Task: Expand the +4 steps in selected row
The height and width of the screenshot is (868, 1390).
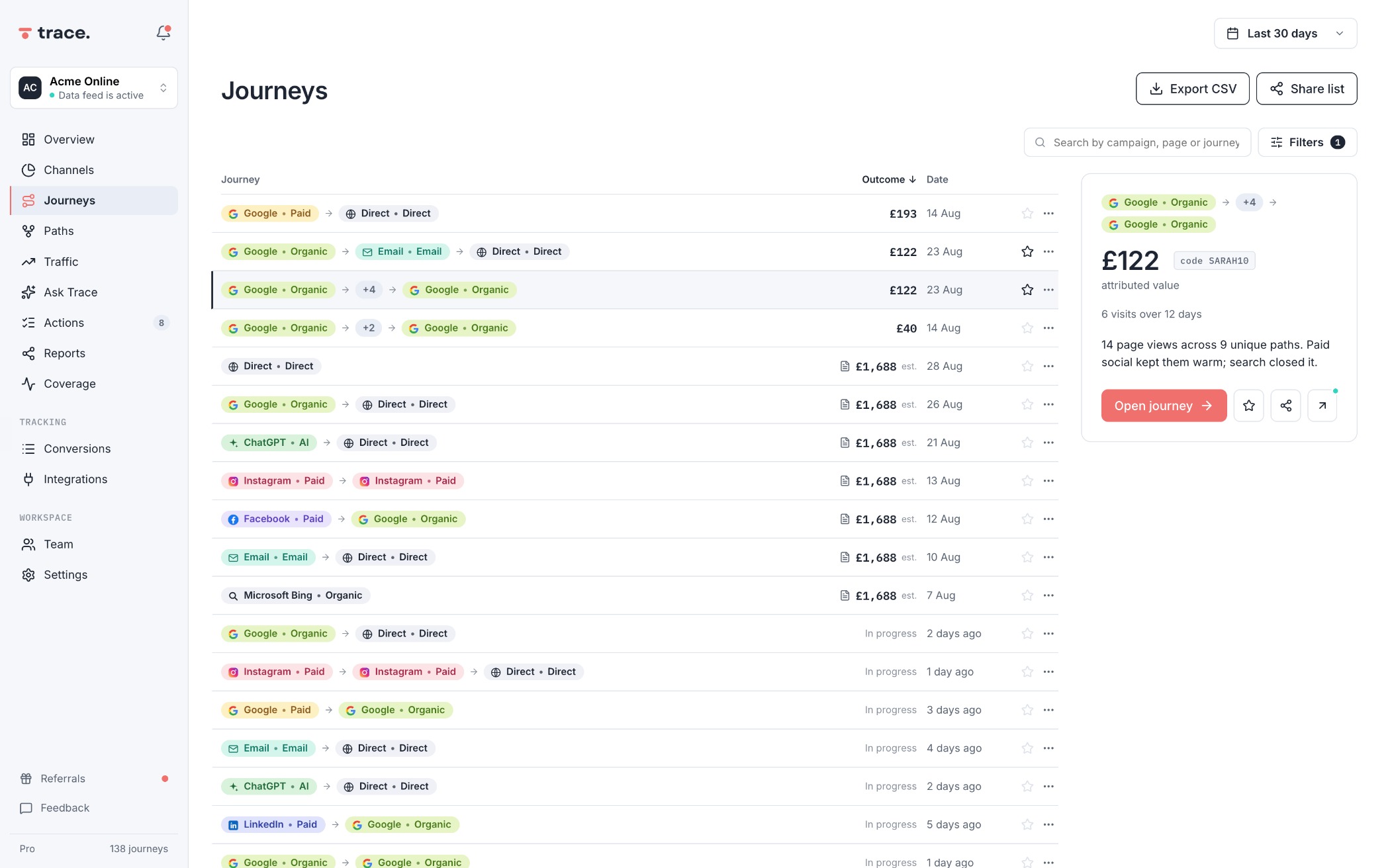Action: tap(369, 290)
